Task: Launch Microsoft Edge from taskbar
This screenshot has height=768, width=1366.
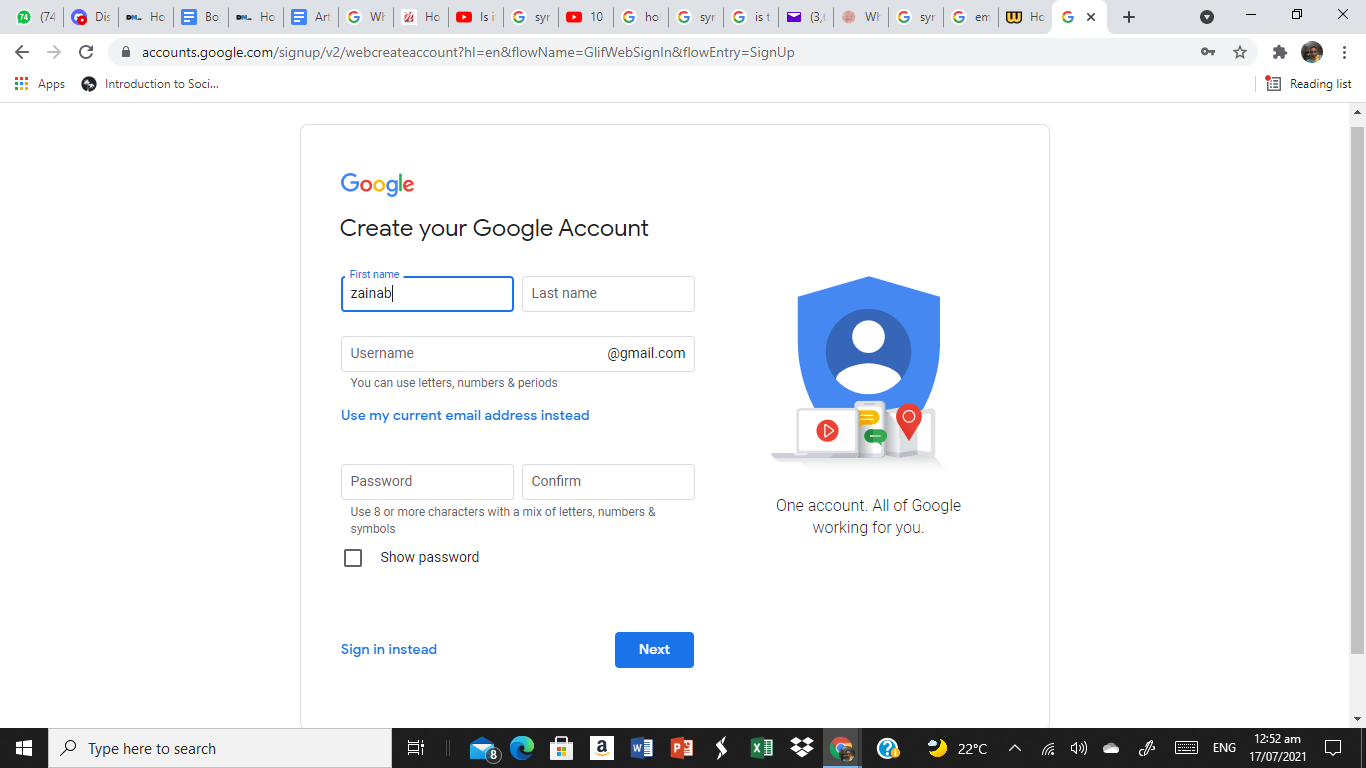Action: pyautogui.click(x=522, y=748)
